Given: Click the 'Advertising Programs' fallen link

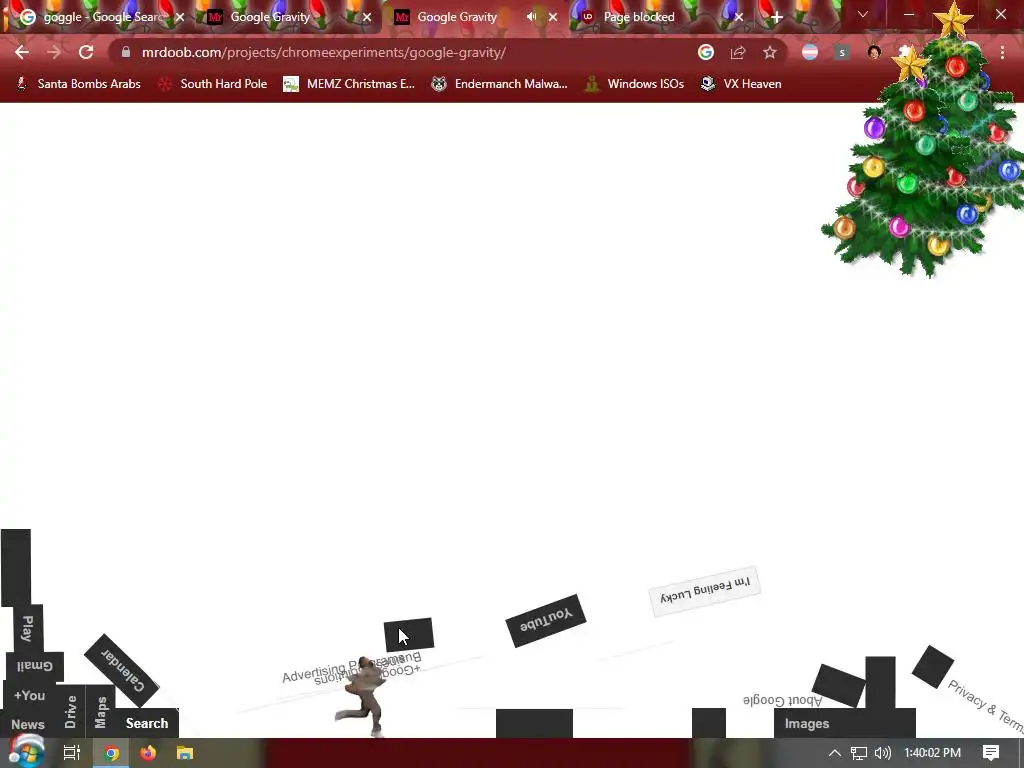Looking at the screenshot, I should tap(315, 671).
